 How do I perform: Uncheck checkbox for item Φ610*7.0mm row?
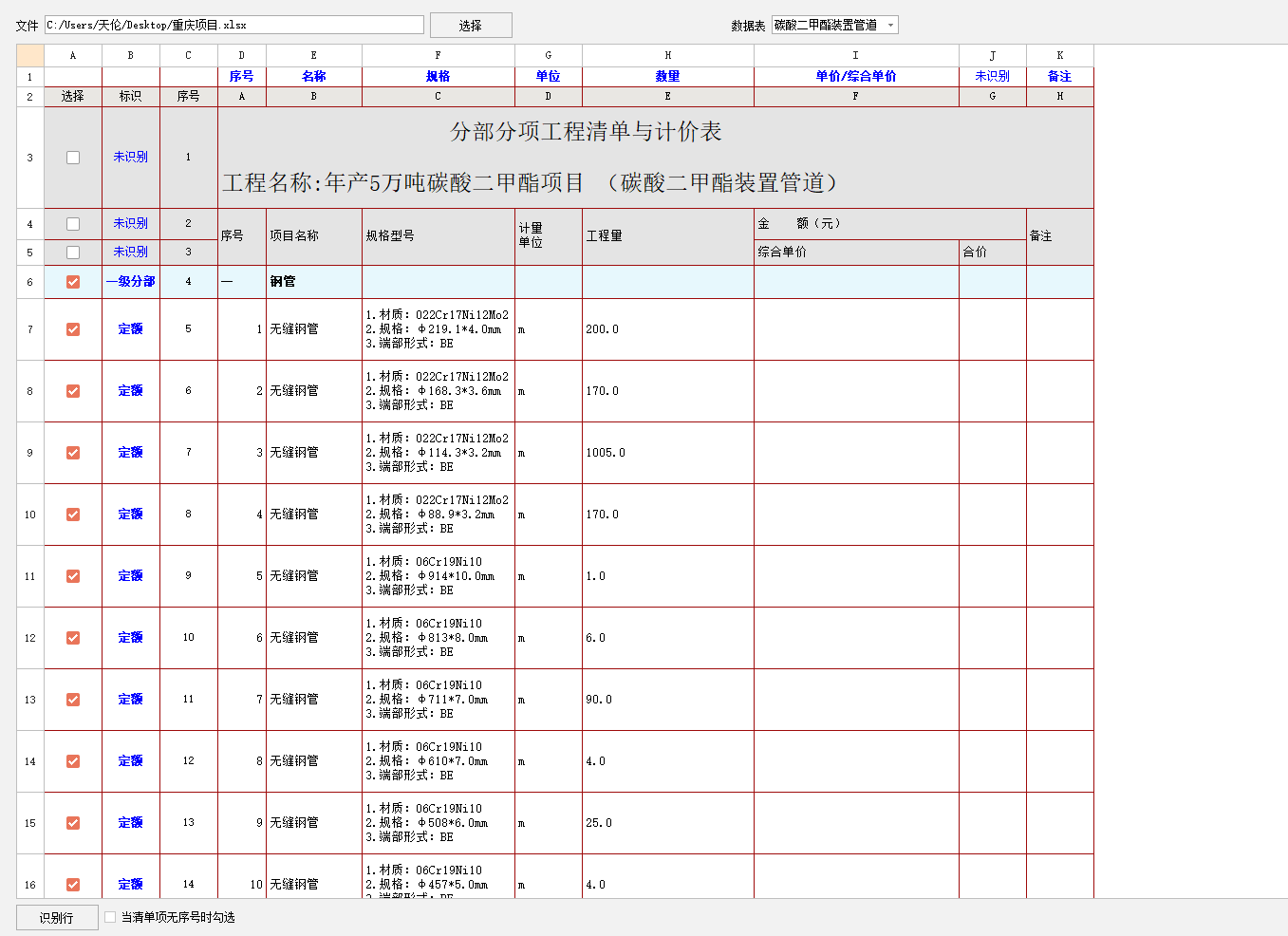coord(73,761)
